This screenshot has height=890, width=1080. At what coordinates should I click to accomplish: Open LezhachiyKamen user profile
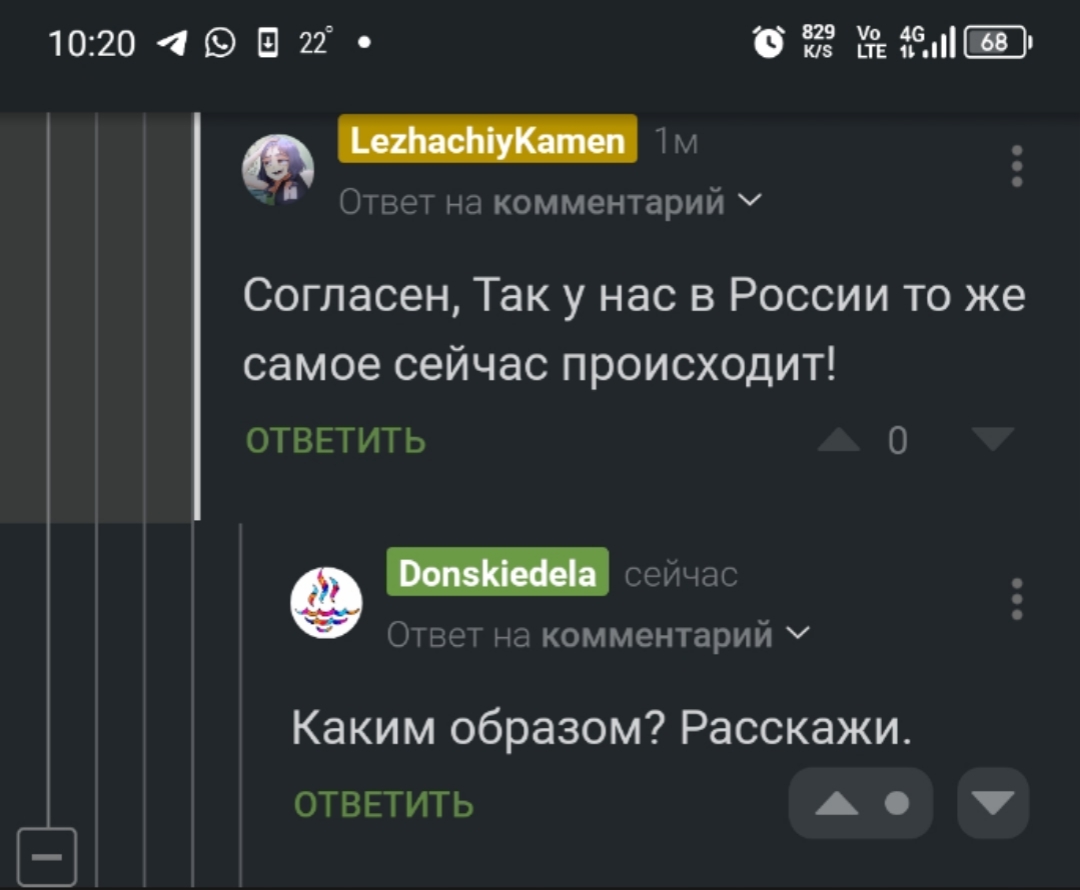[x=488, y=141]
